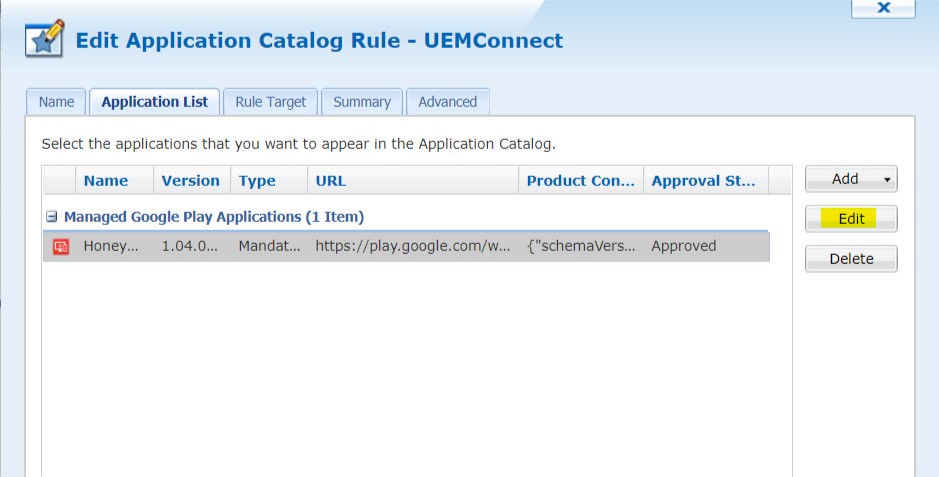Click the {"schemaVers... configuration cell

tap(581, 246)
